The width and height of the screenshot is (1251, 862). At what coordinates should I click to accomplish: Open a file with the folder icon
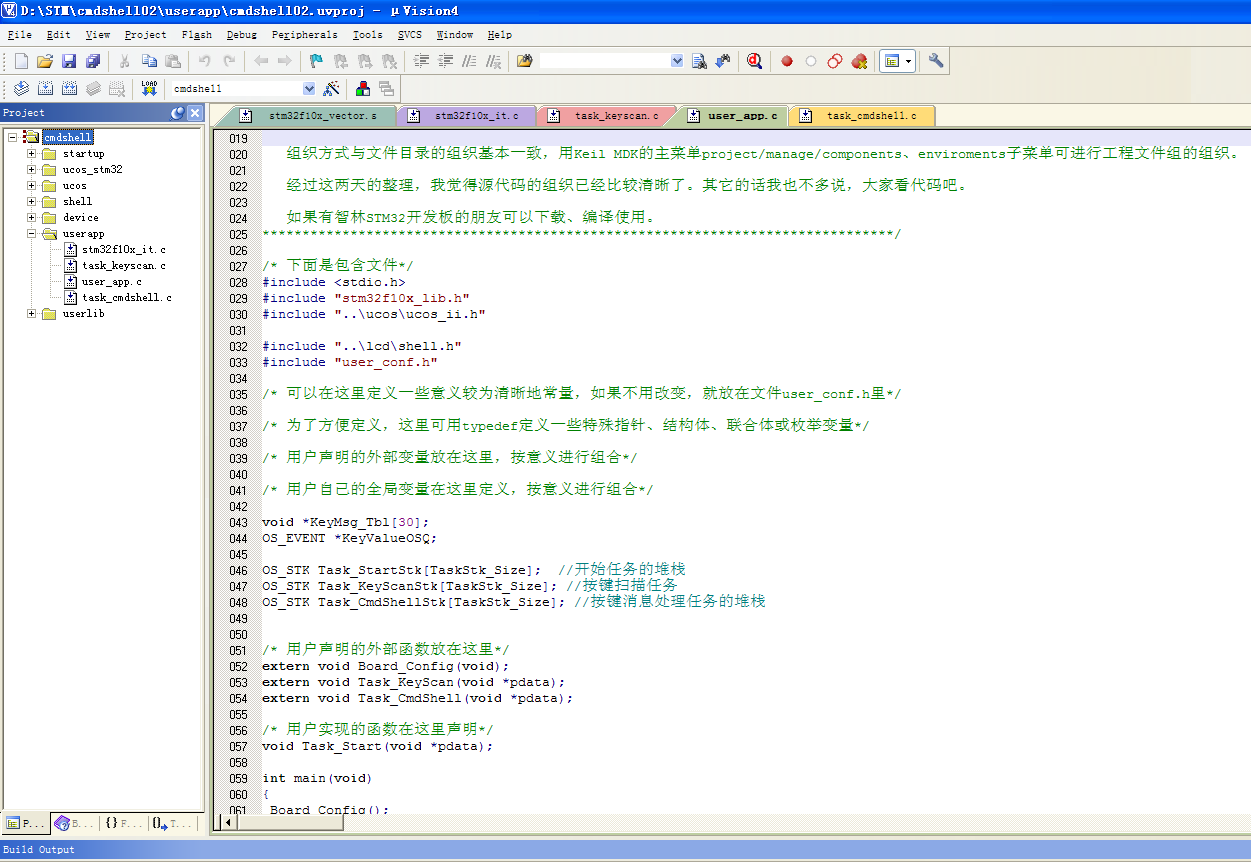pos(45,61)
